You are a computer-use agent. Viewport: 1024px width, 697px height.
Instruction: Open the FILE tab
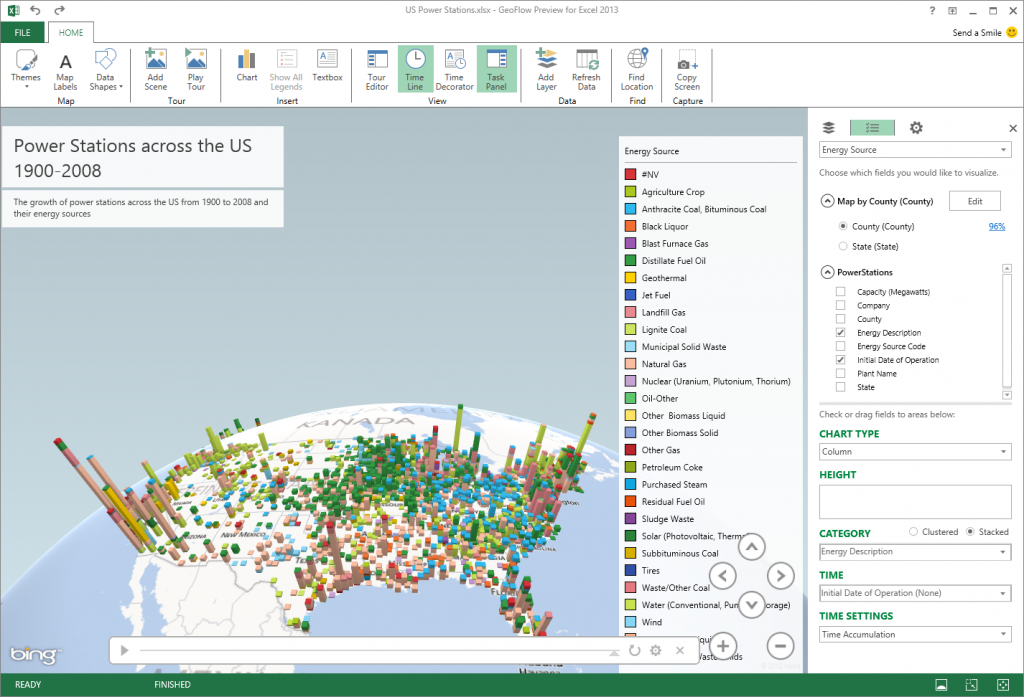pos(22,32)
